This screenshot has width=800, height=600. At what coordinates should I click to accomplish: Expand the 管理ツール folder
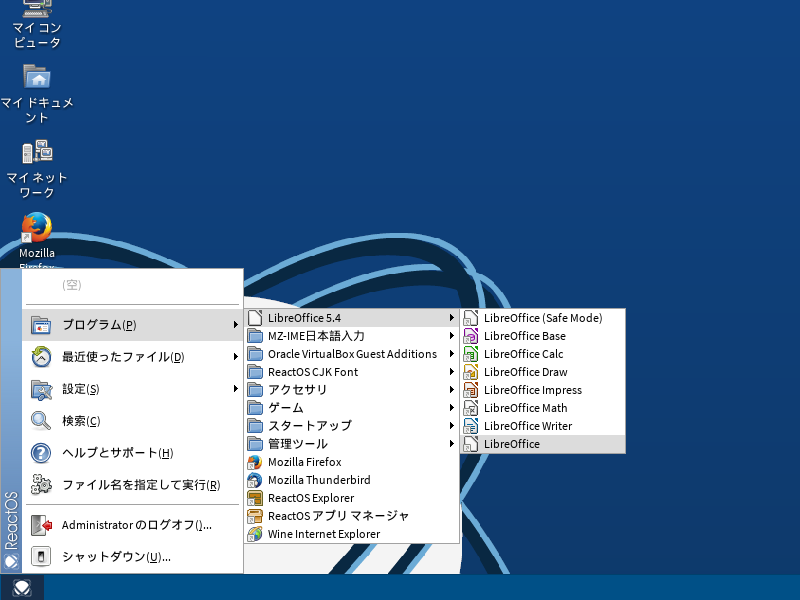[x=297, y=444]
